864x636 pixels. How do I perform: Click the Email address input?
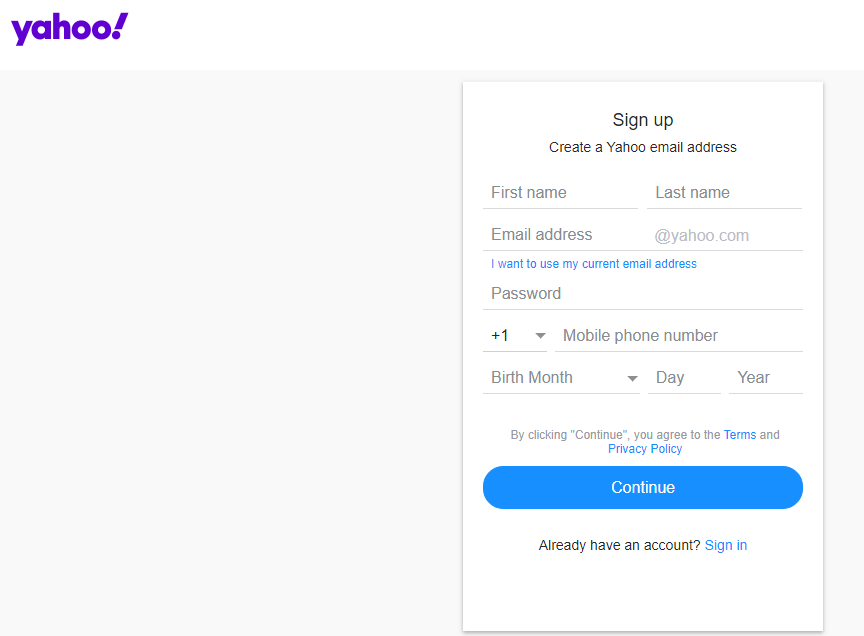point(566,235)
